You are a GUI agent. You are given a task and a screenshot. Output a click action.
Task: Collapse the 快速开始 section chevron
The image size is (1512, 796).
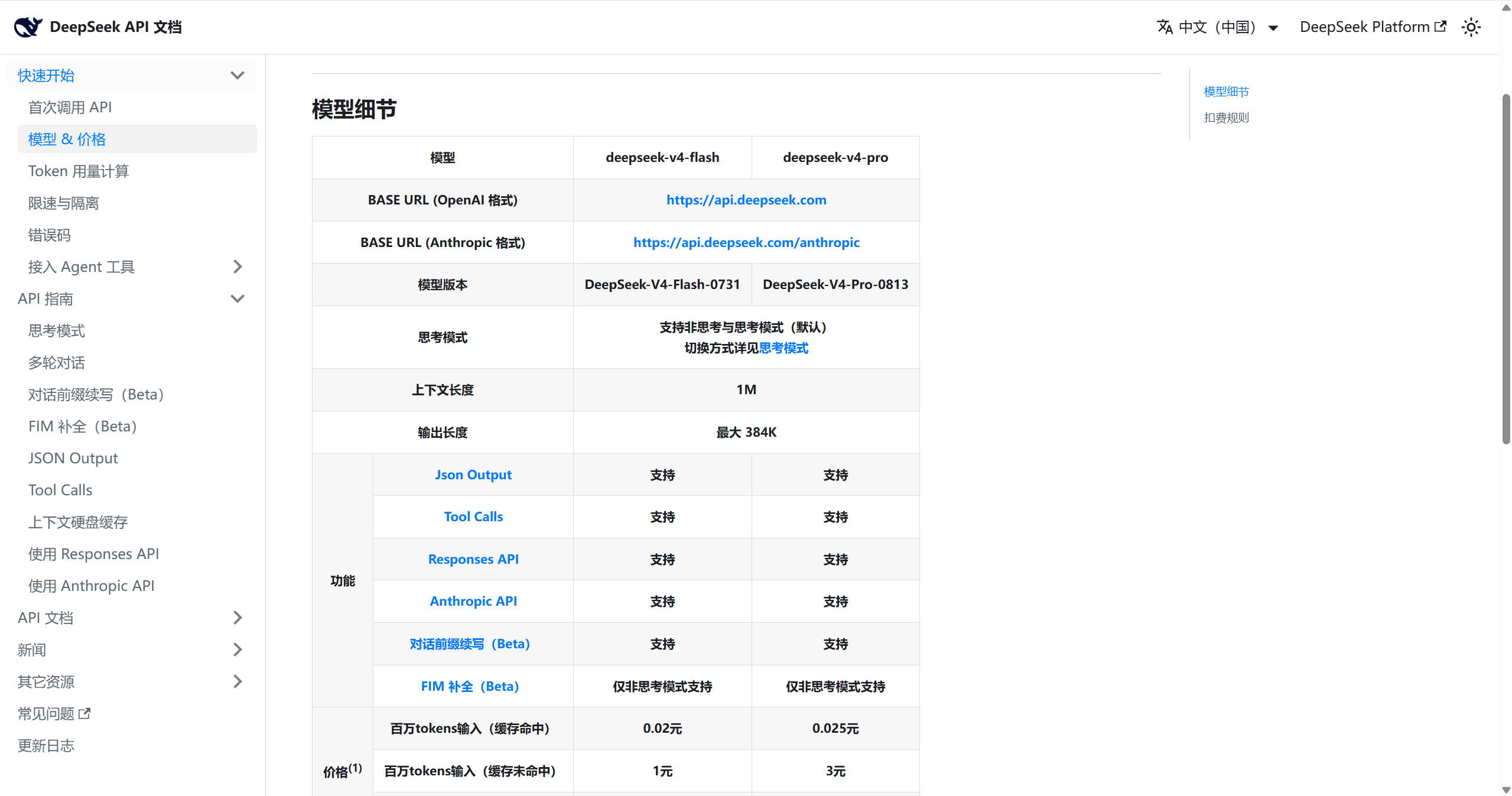[x=238, y=75]
